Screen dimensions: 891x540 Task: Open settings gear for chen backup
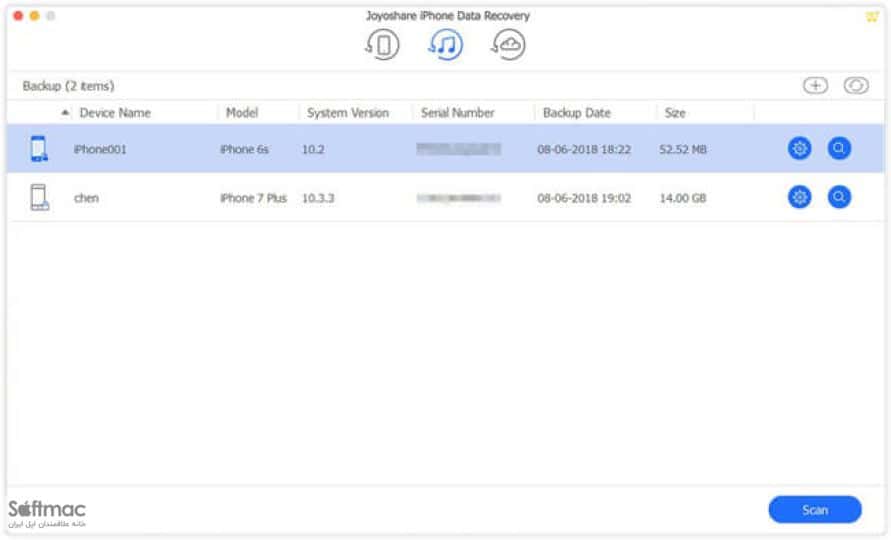[800, 197]
